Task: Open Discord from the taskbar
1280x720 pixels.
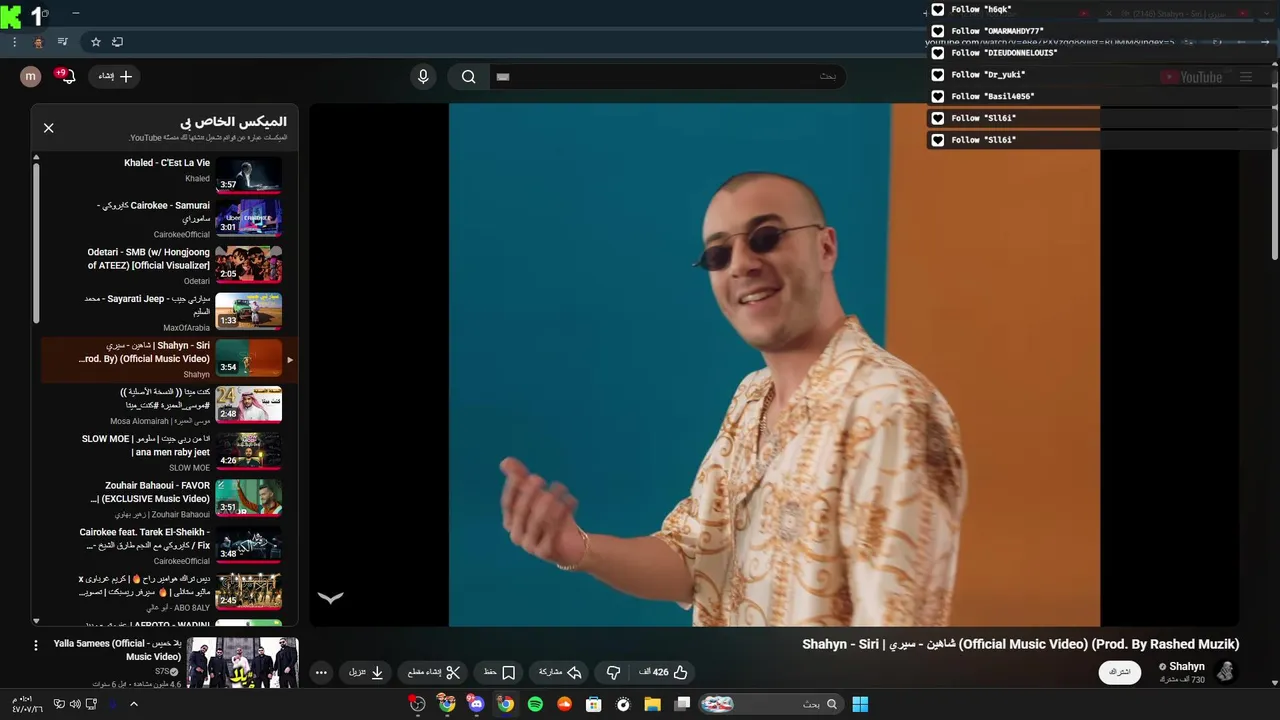Action: pyautogui.click(x=476, y=704)
